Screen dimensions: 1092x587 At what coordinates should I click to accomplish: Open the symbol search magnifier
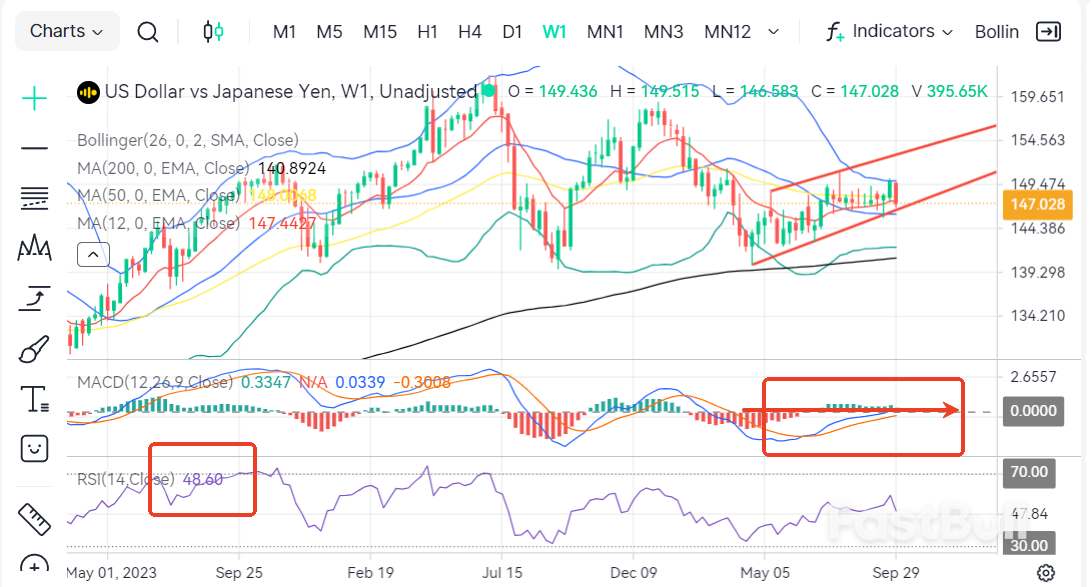(x=148, y=31)
